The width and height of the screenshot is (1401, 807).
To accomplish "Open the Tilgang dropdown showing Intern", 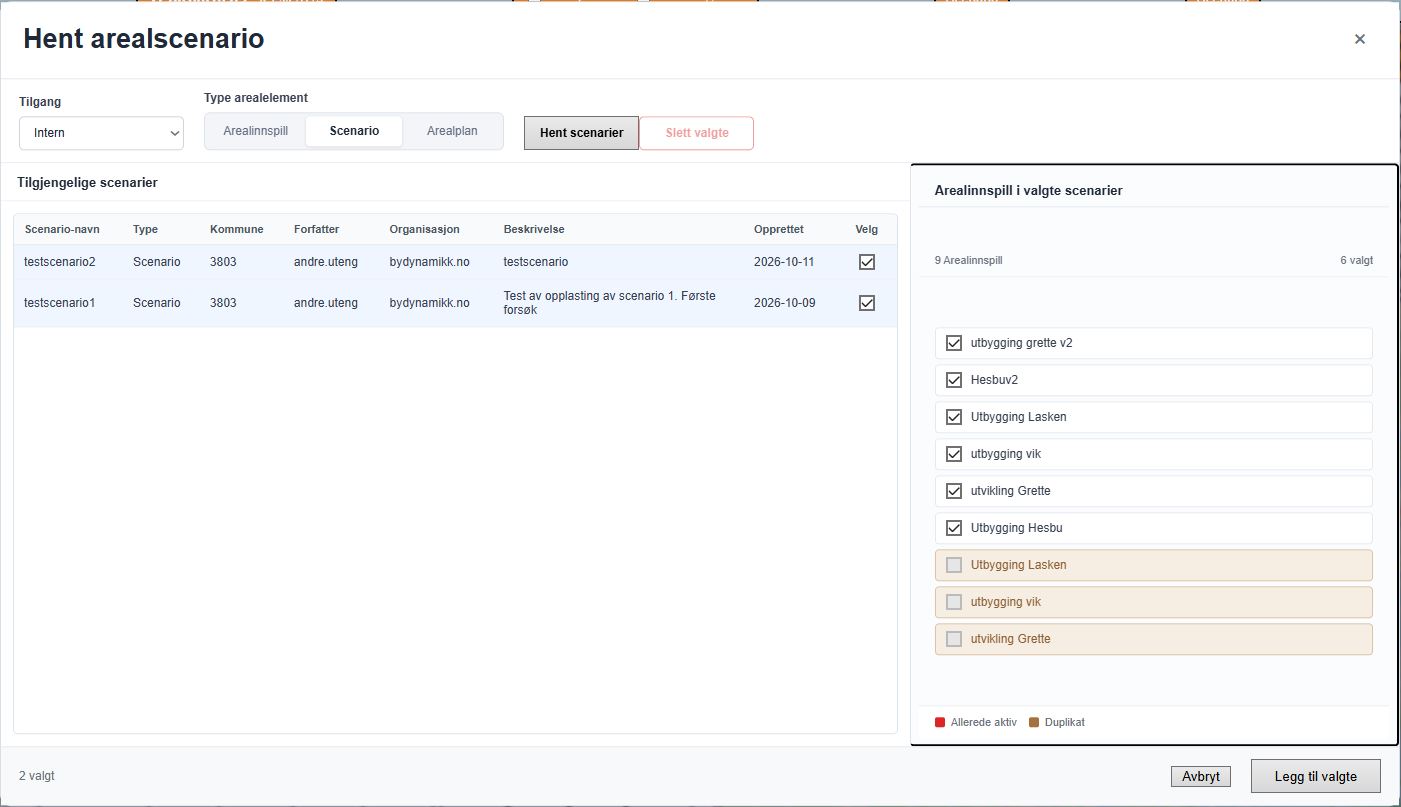I will coord(101,133).
